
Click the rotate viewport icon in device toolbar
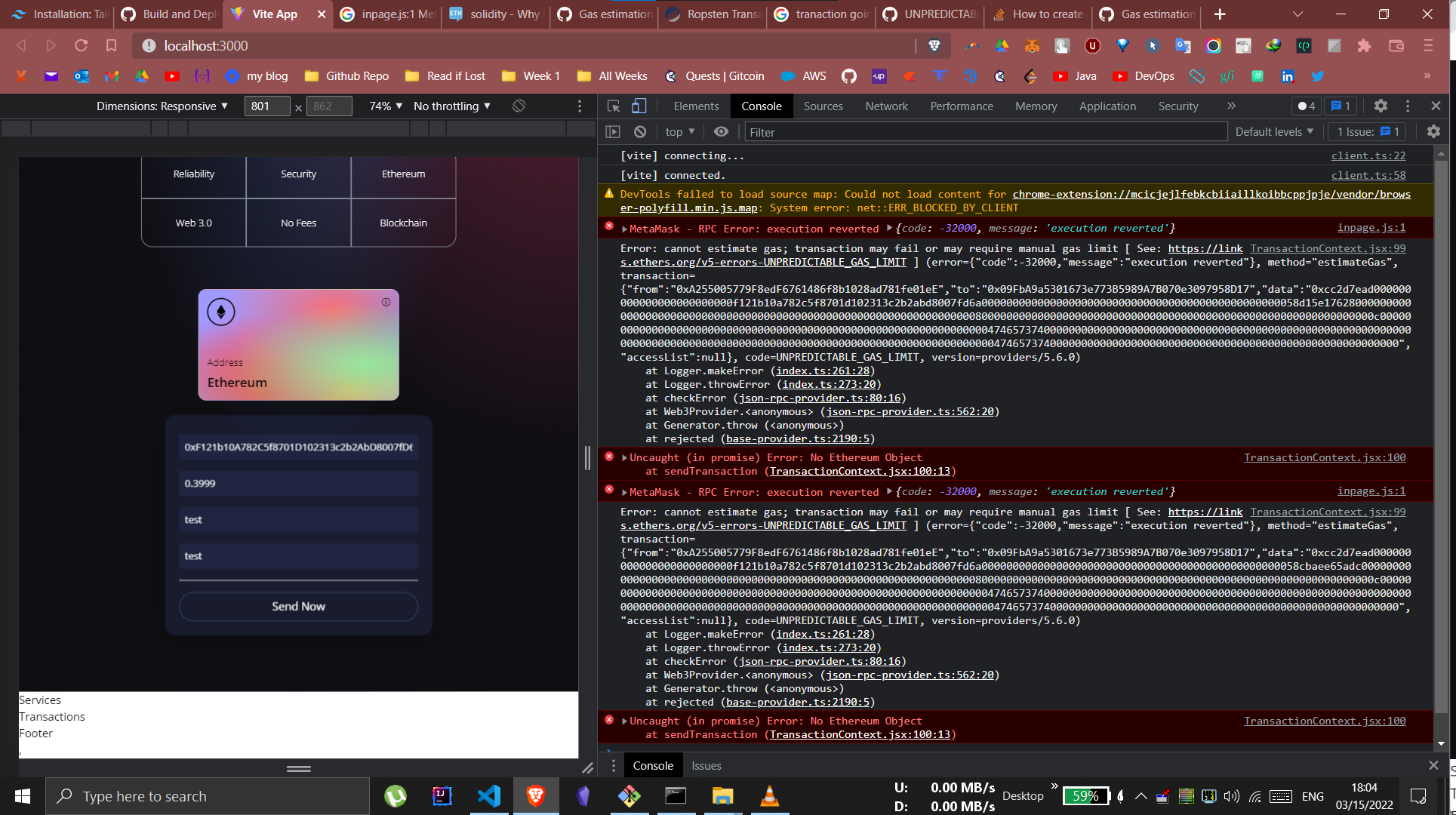point(518,106)
